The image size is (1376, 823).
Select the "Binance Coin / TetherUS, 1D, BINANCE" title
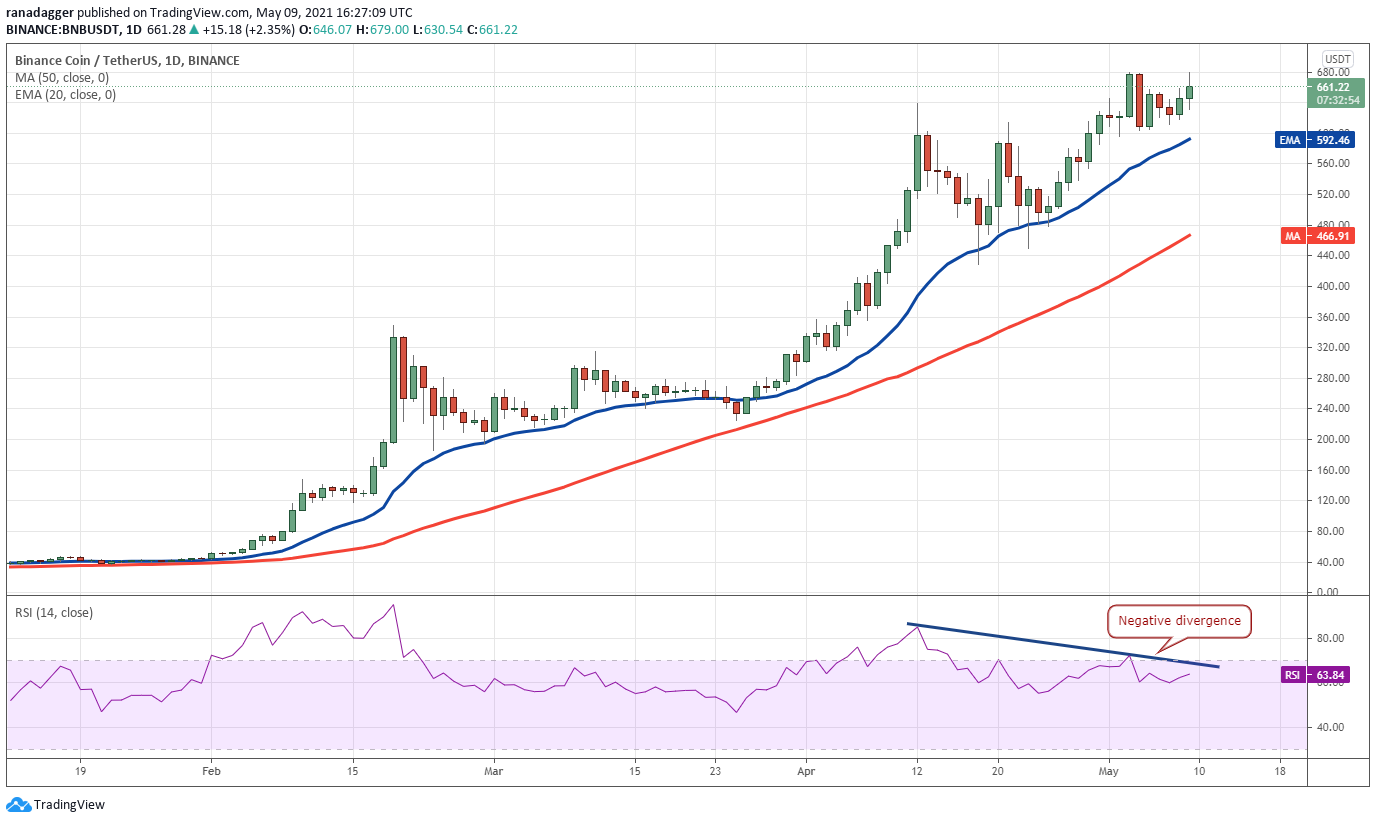[127, 60]
